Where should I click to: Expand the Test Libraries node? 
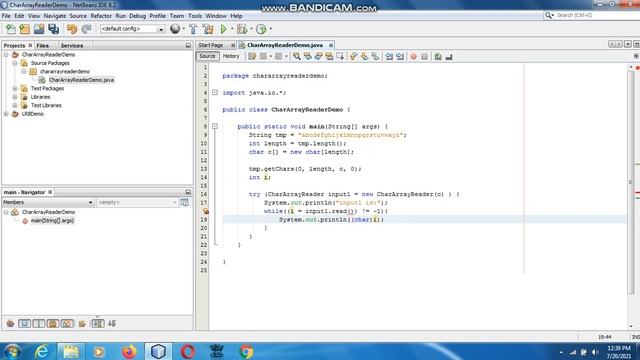pyautogui.click(x=15, y=105)
